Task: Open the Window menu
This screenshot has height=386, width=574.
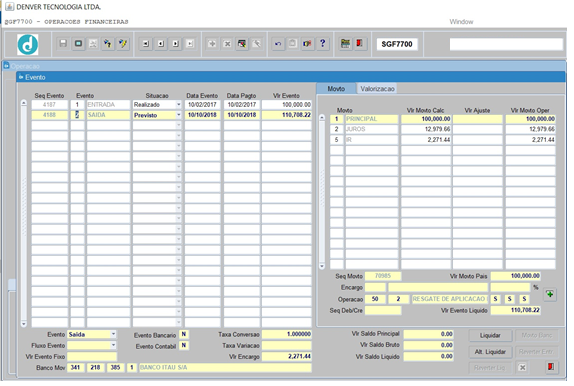Action: (x=461, y=22)
